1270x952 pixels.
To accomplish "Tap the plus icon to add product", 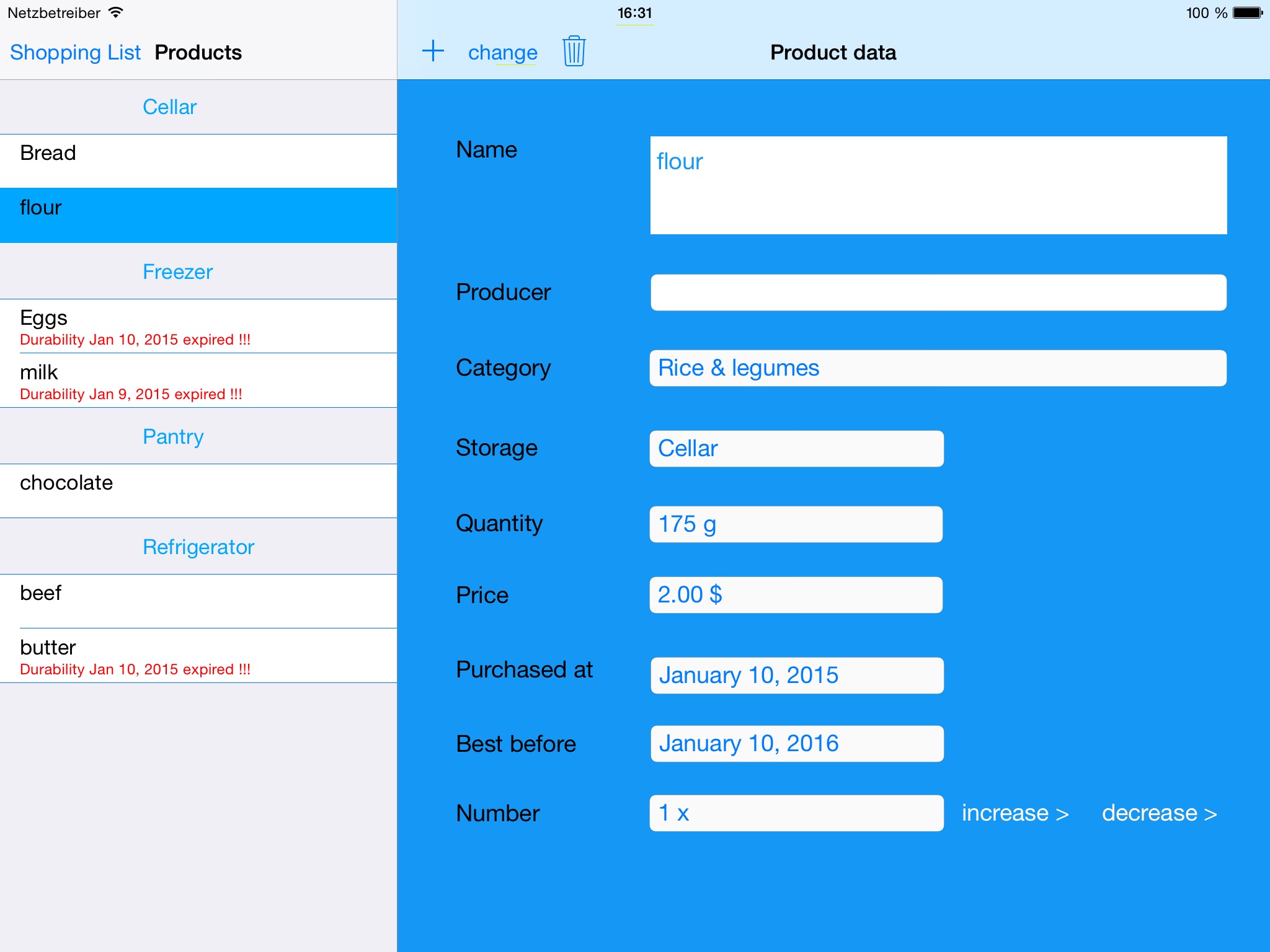I will (x=433, y=51).
